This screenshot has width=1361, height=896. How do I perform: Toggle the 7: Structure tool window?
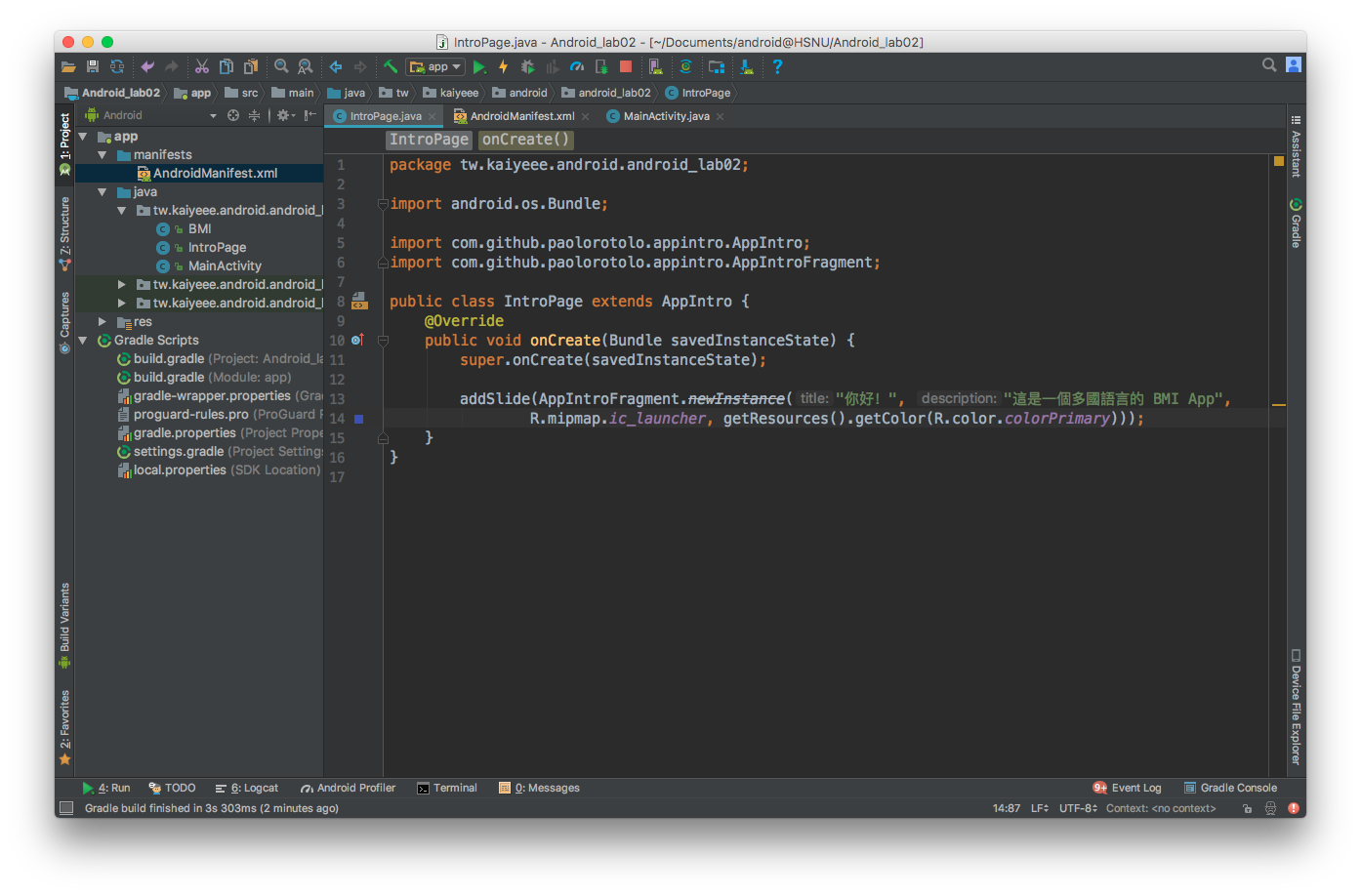[64, 233]
